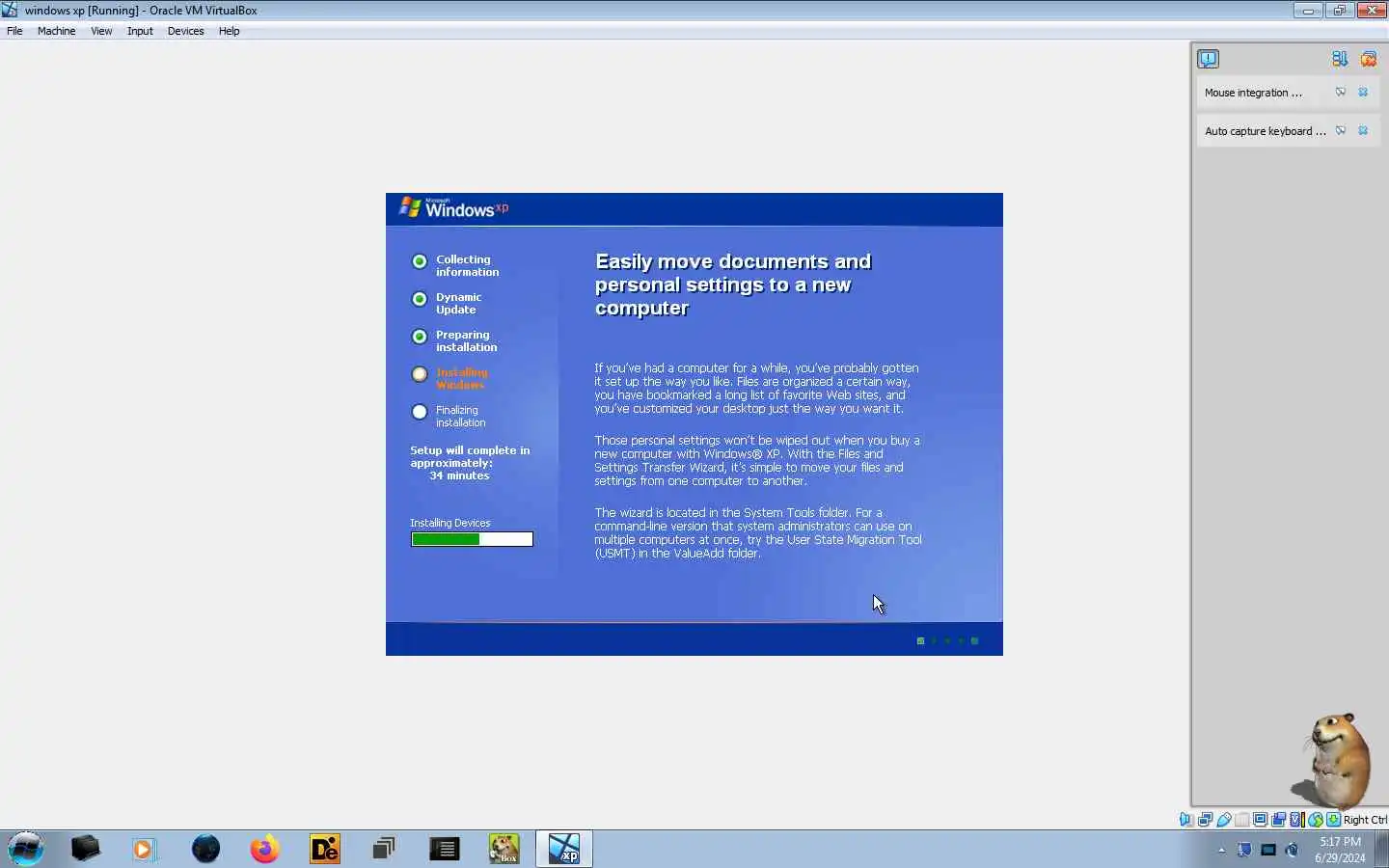Image resolution: width=1389 pixels, height=868 pixels.
Task: Launch Firefox from the taskbar
Action: (264, 849)
